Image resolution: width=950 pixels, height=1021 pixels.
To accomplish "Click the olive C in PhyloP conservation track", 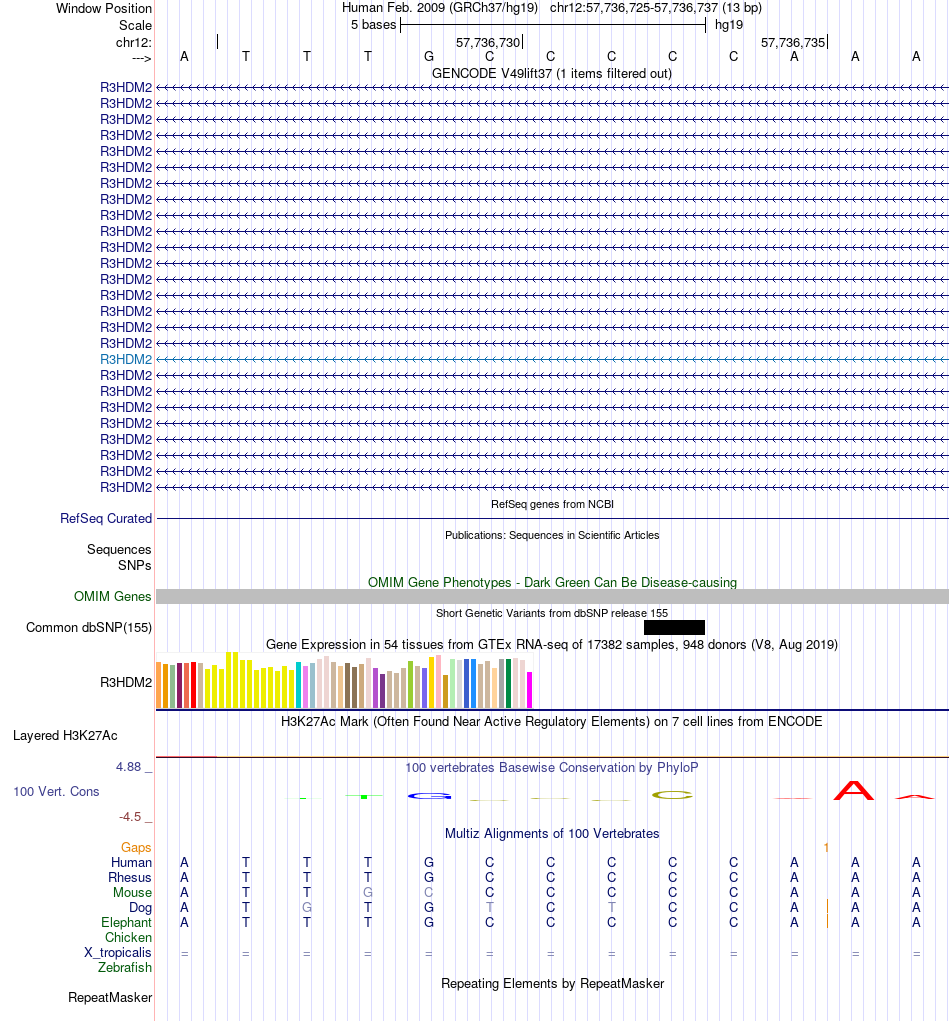I will tap(673, 795).
